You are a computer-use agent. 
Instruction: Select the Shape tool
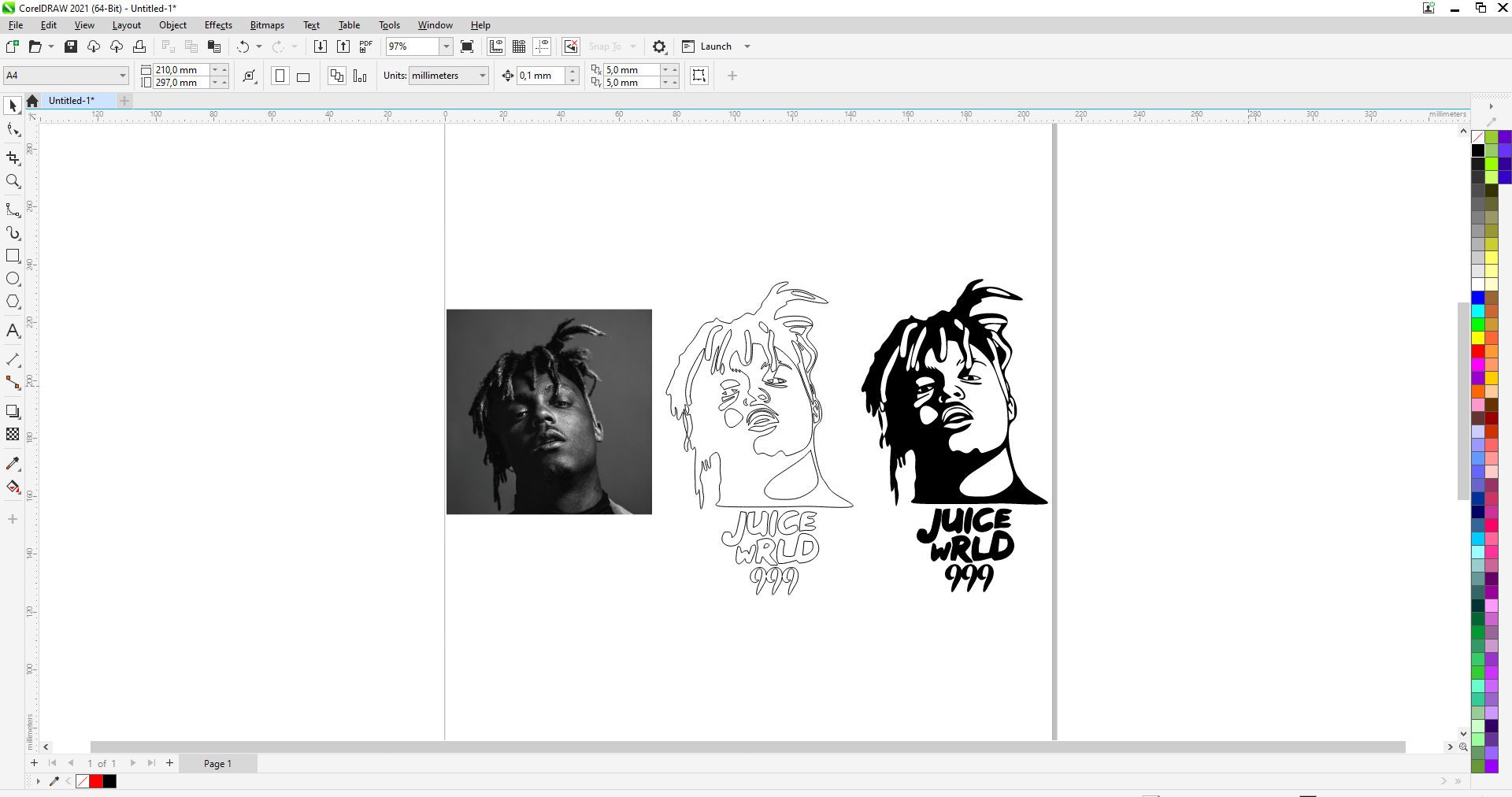tap(13, 131)
